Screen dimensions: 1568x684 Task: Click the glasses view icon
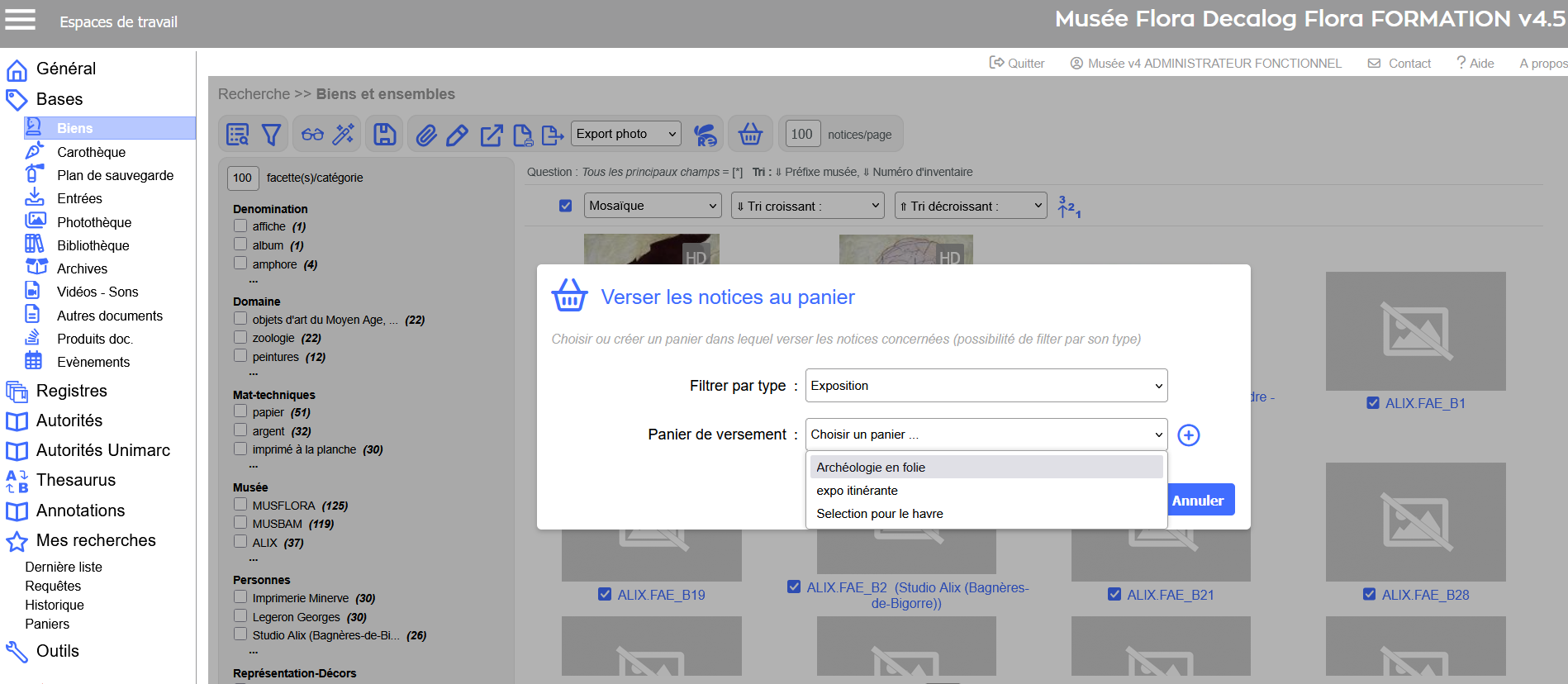tap(312, 135)
